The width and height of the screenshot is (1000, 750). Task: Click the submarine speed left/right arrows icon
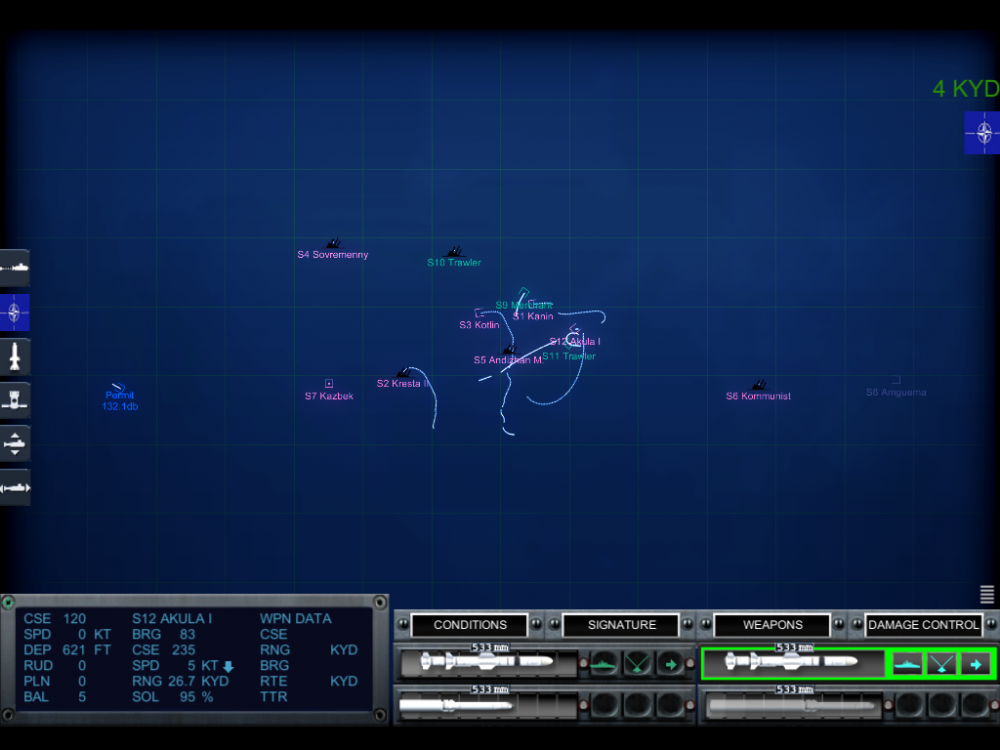[15, 488]
